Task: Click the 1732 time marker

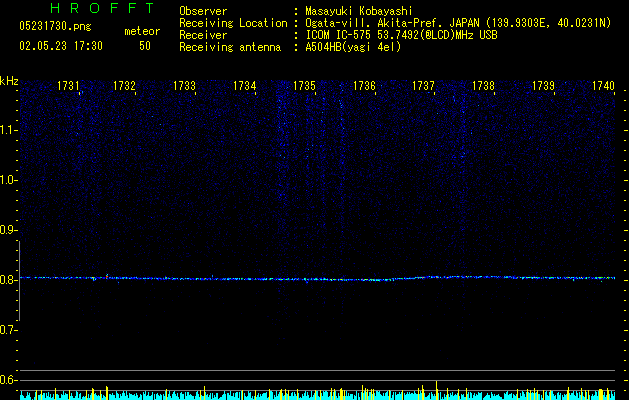Action: (124, 86)
